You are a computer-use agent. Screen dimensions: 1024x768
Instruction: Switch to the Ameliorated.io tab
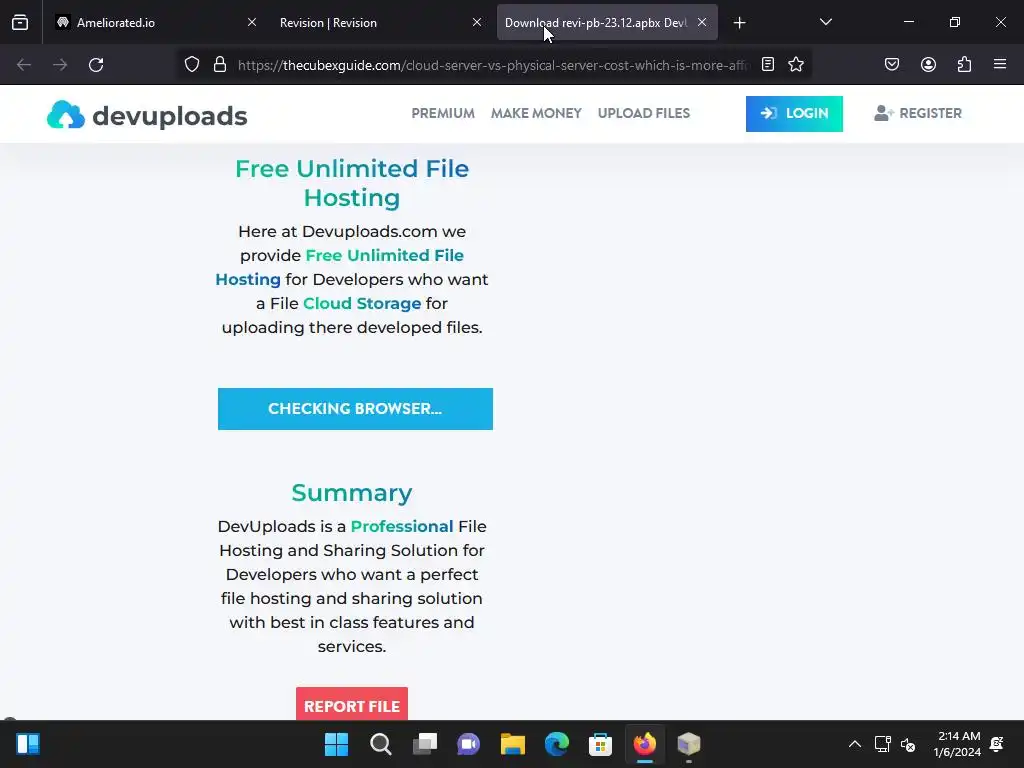pyautogui.click(x=157, y=22)
